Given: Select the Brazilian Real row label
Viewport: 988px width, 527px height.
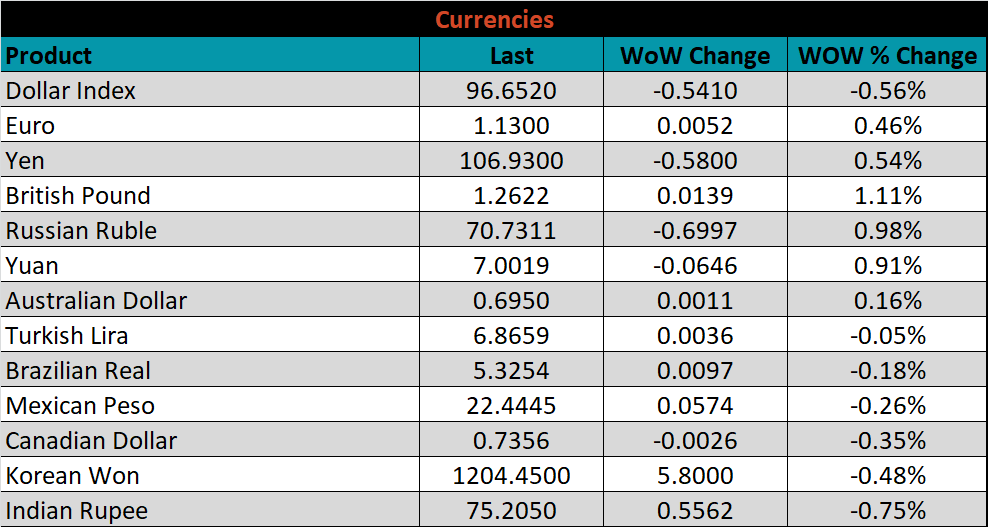Looking at the screenshot, I should tap(78, 371).
